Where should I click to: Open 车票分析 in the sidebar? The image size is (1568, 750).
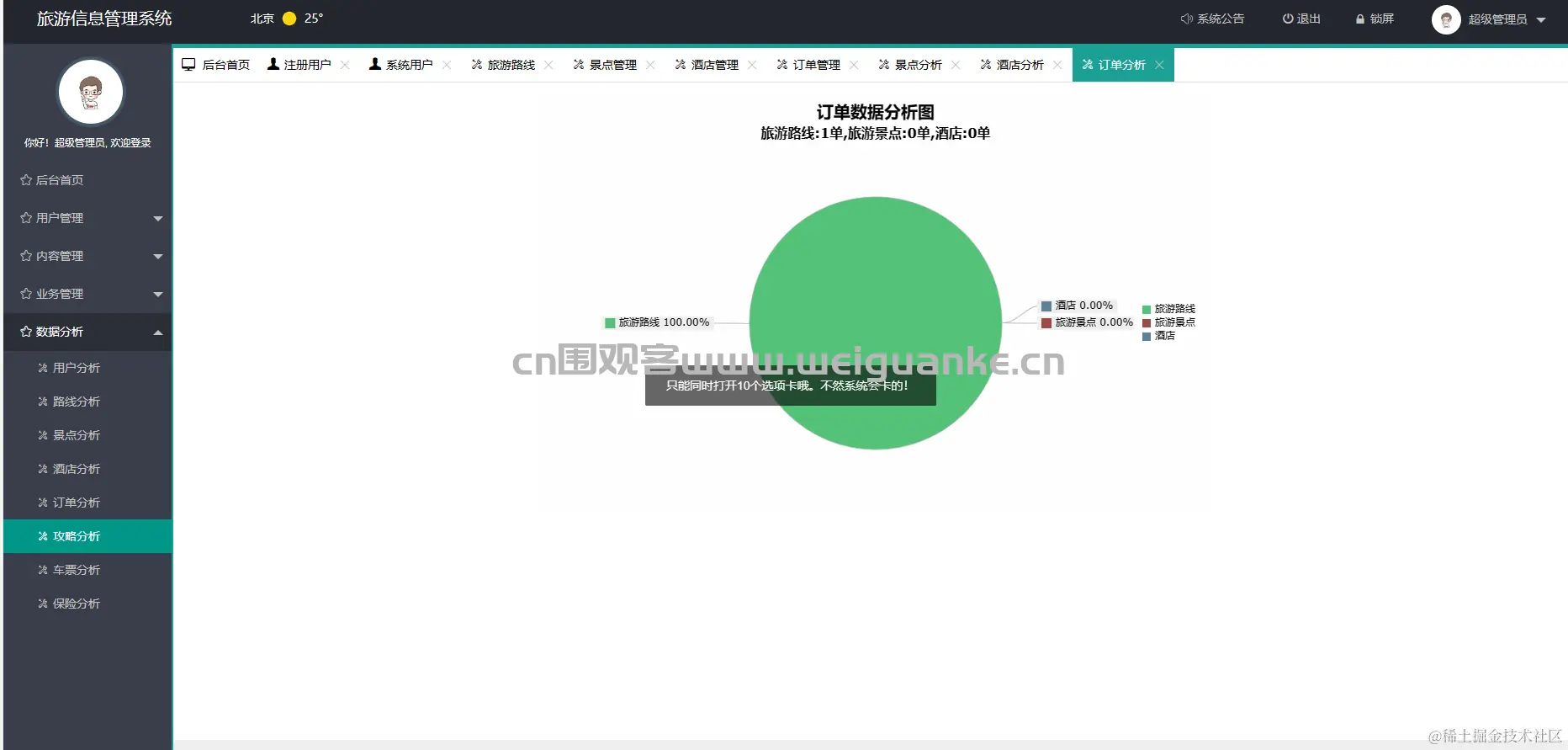click(x=87, y=570)
